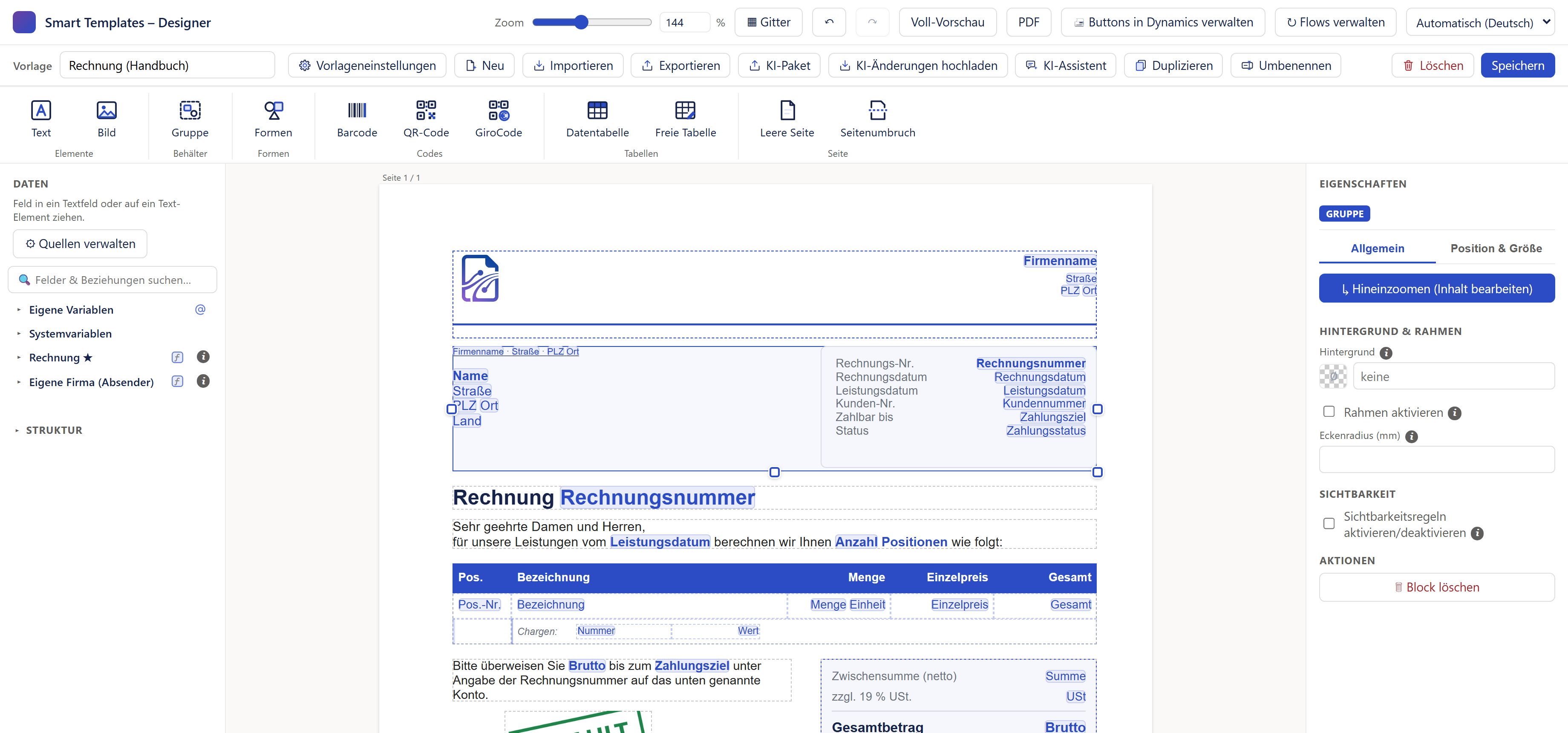Click the Felder & Beziehungen search field
This screenshot has width=1568, height=733.
(112, 280)
